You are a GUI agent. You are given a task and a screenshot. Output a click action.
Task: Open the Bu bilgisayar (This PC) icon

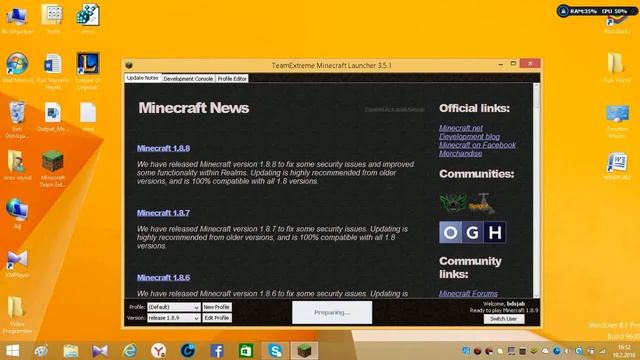click(17, 19)
